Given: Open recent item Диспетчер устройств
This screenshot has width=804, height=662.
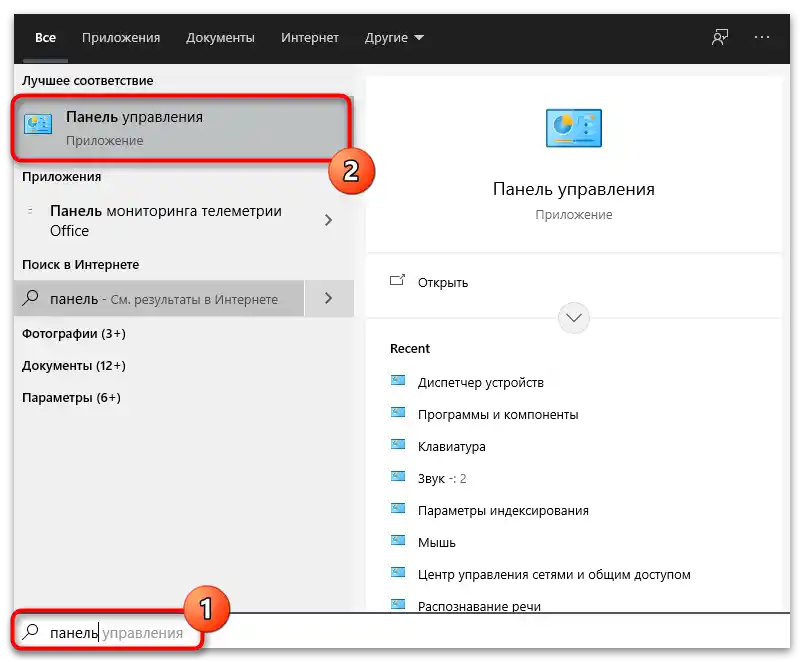Looking at the screenshot, I should click(480, 383).
